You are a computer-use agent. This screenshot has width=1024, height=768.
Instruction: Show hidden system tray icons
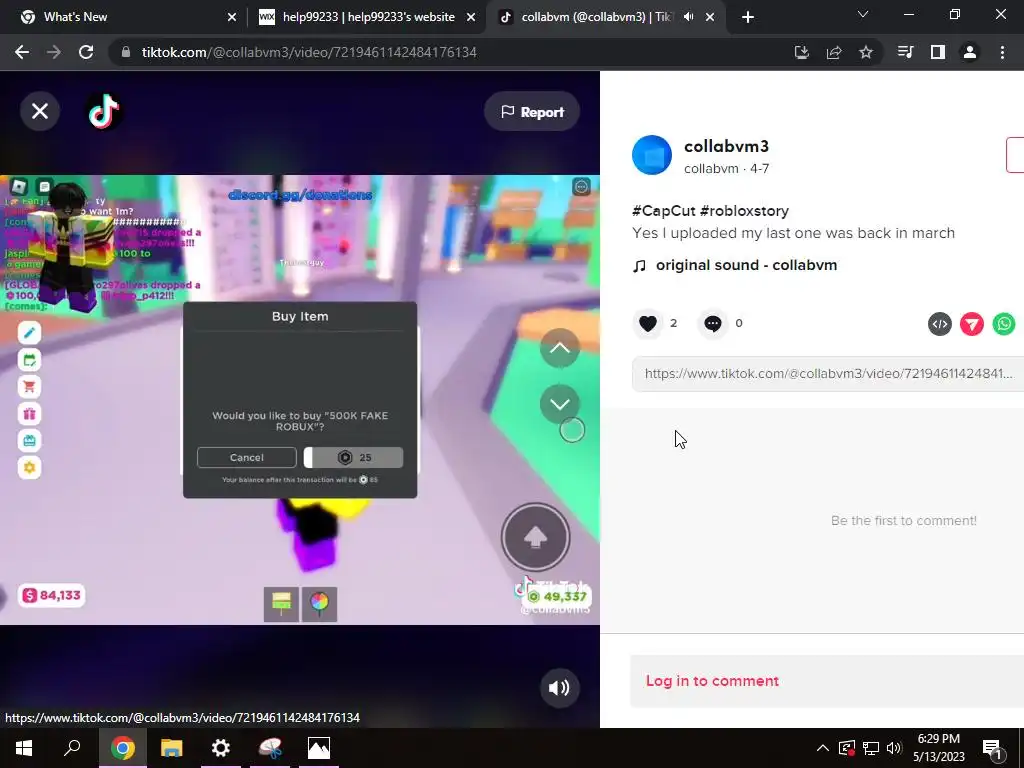click(x=823, y=748)
